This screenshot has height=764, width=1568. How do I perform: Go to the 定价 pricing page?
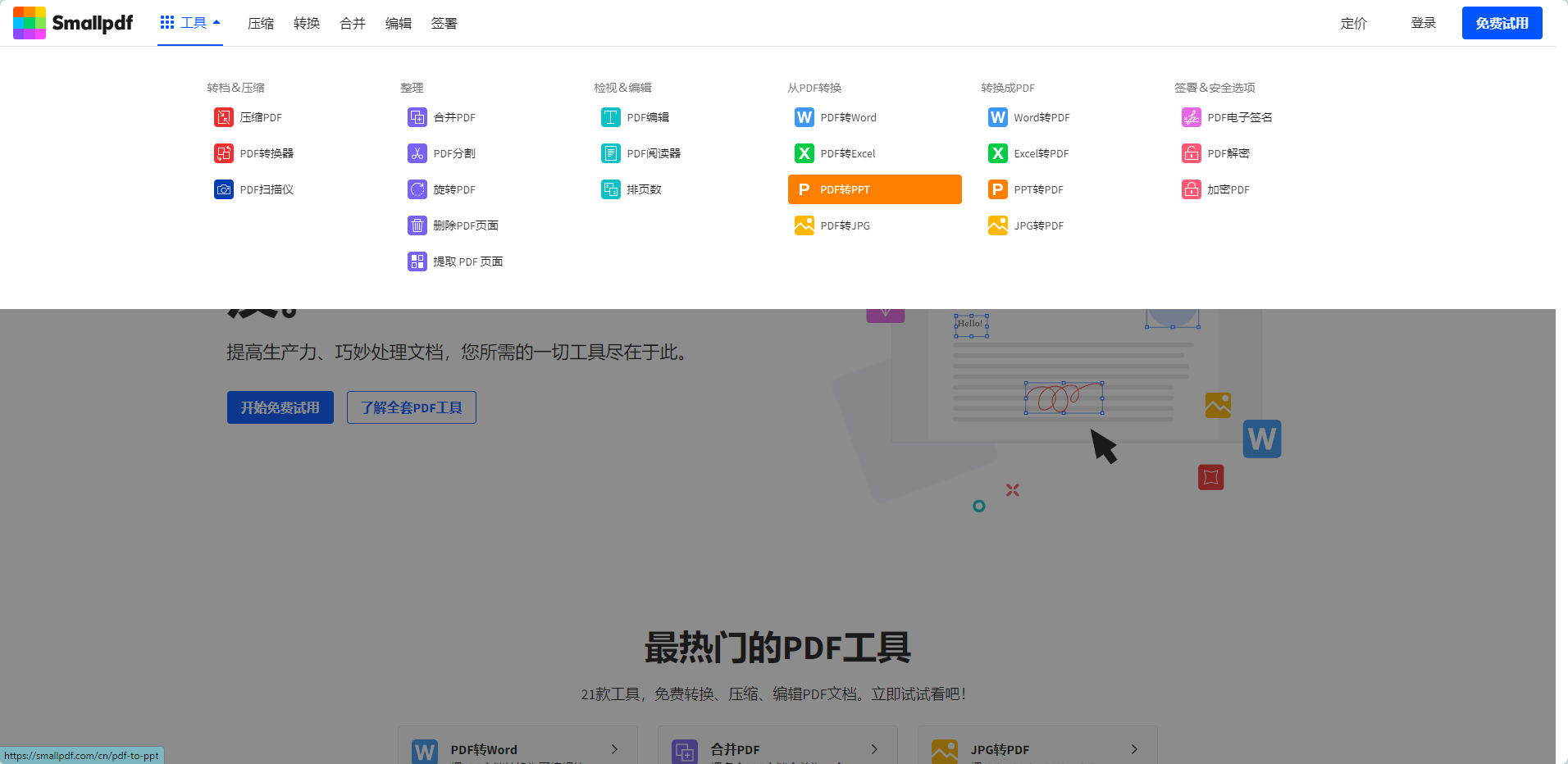[1354, 24]
